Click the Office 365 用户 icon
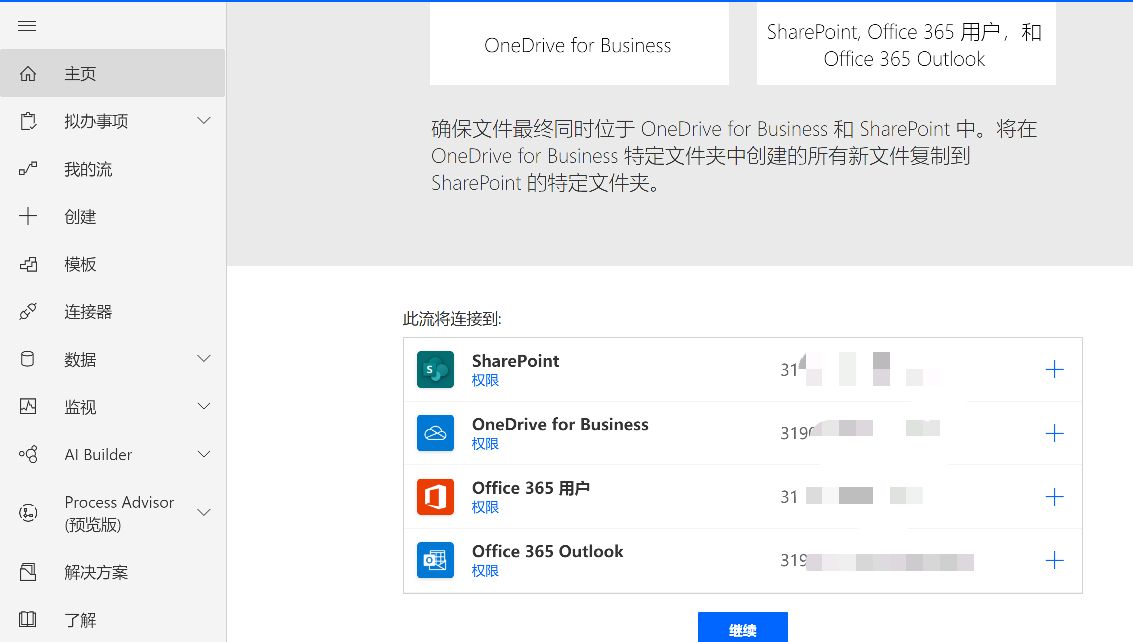1133x642 pixels. (x=435, y=497)
